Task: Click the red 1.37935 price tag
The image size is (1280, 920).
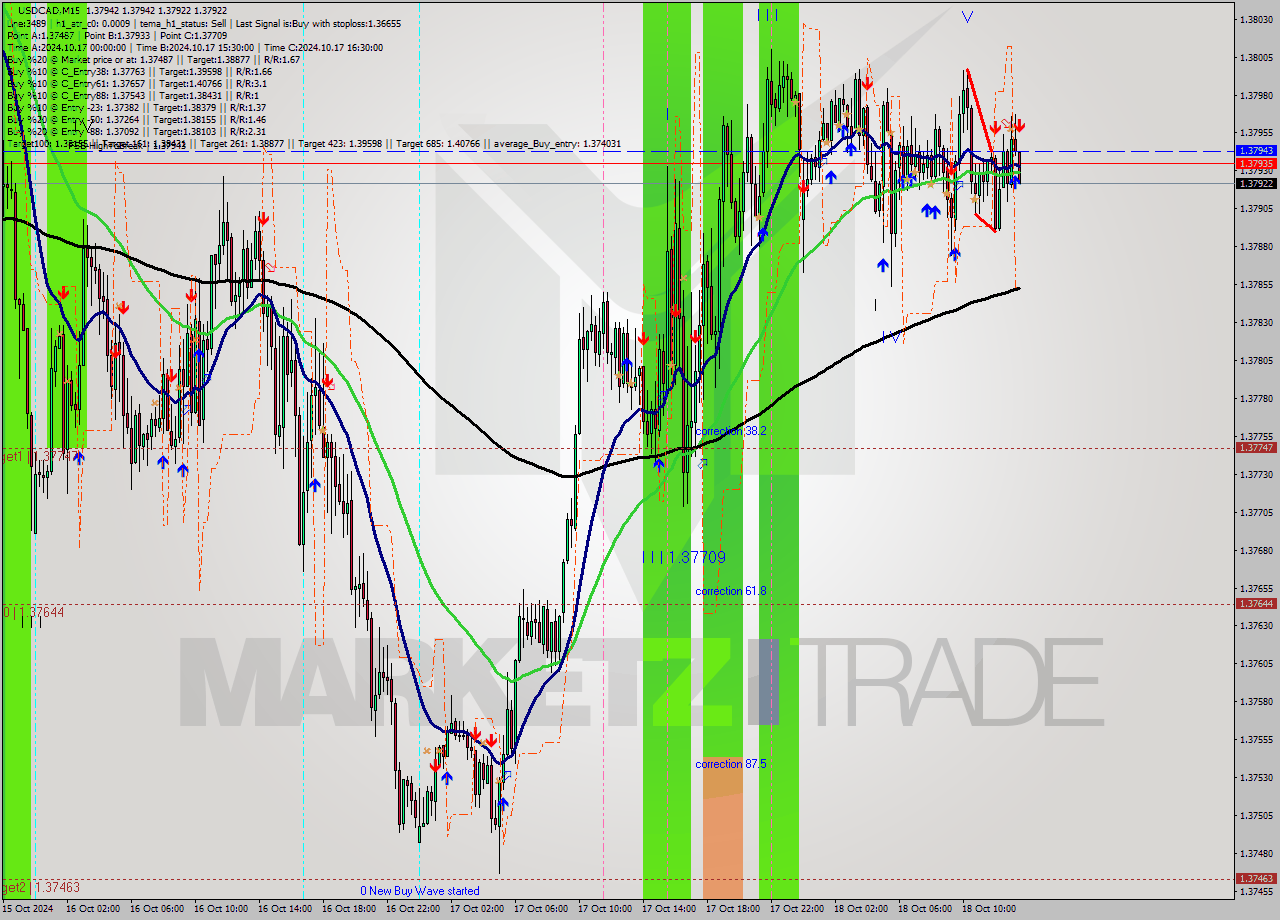Action: [x=1255, y=163]
